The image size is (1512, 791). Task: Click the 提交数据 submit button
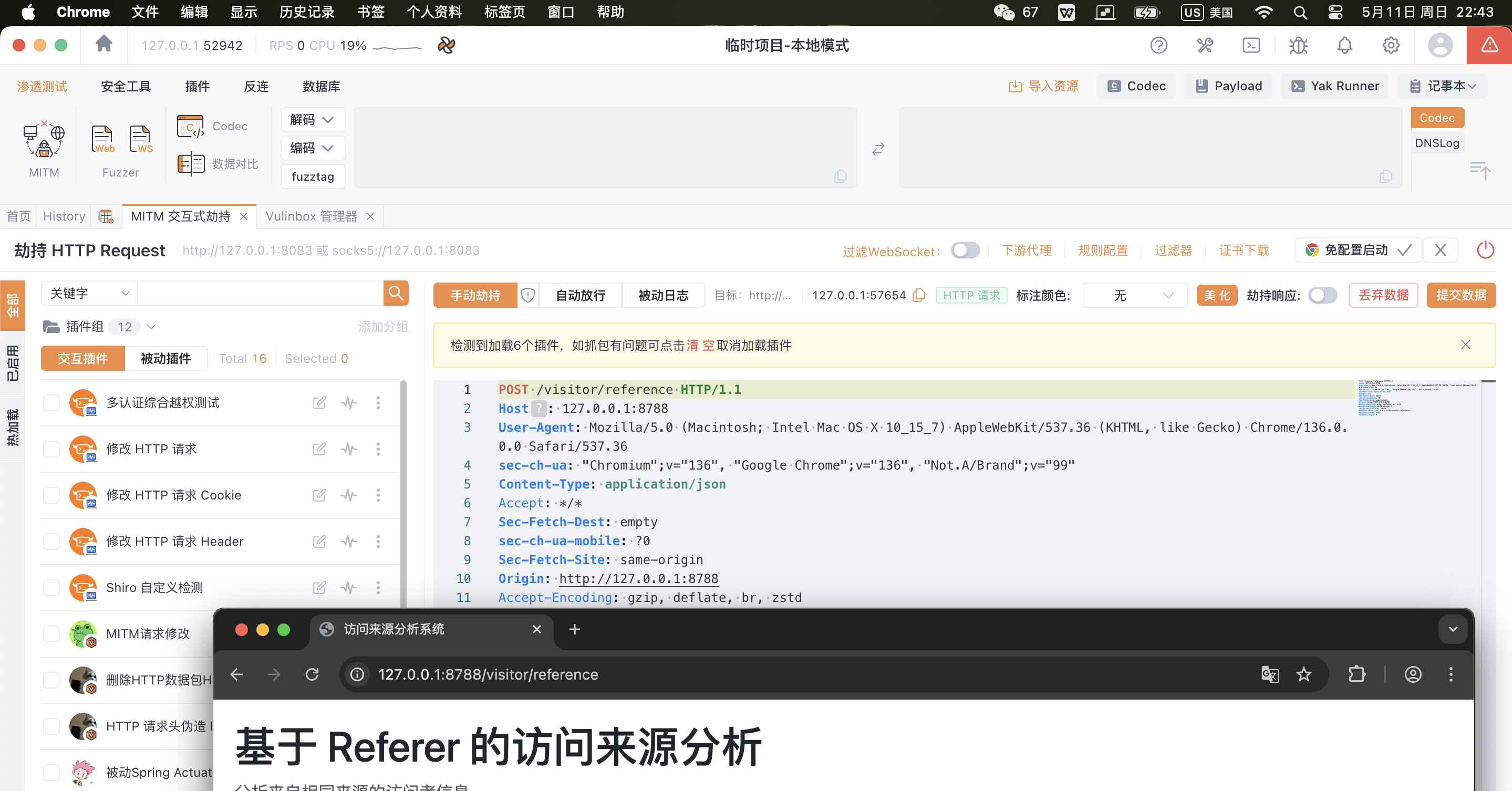1461,295
